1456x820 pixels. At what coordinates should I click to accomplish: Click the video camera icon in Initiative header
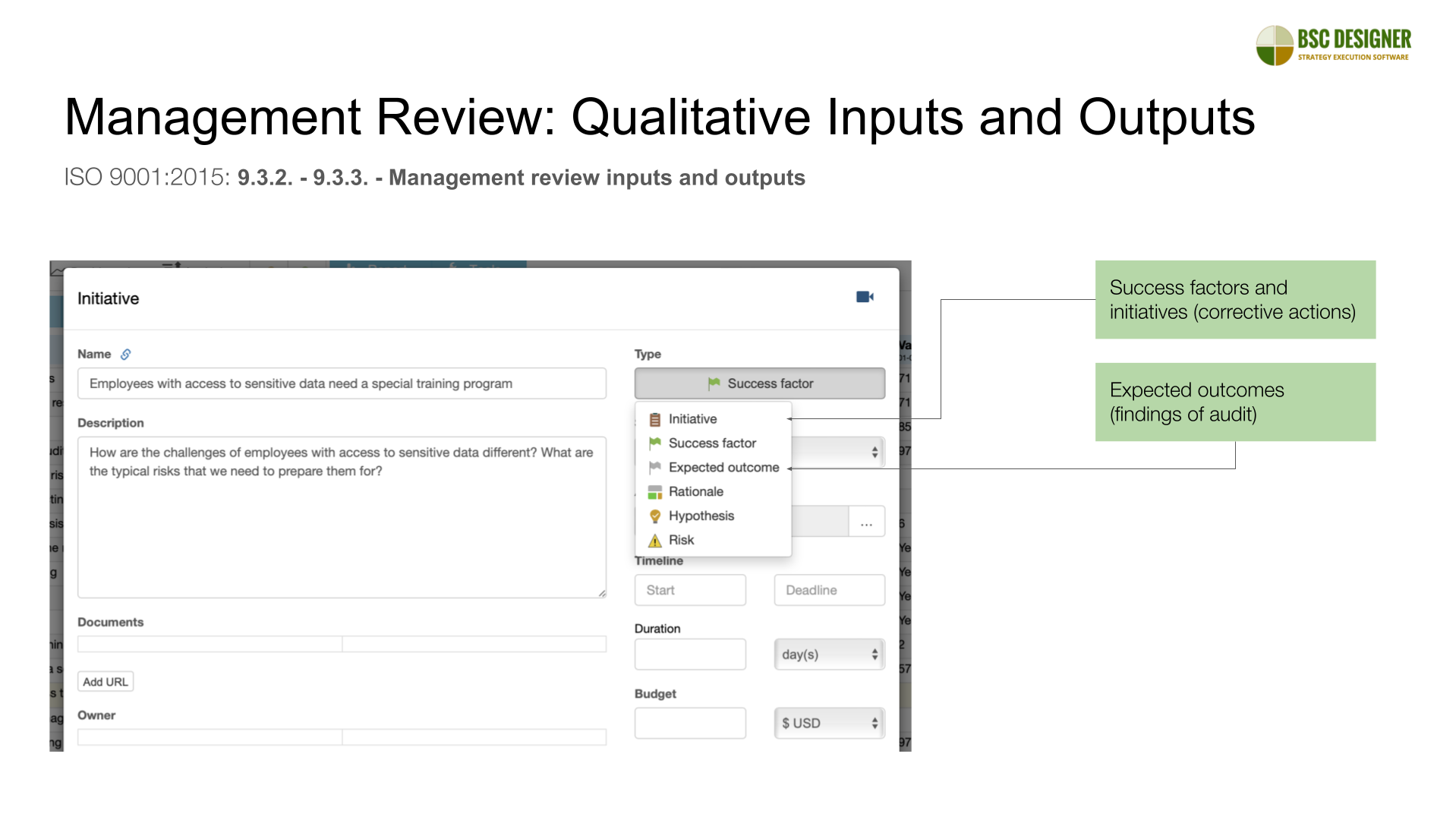tap(865, 297)
